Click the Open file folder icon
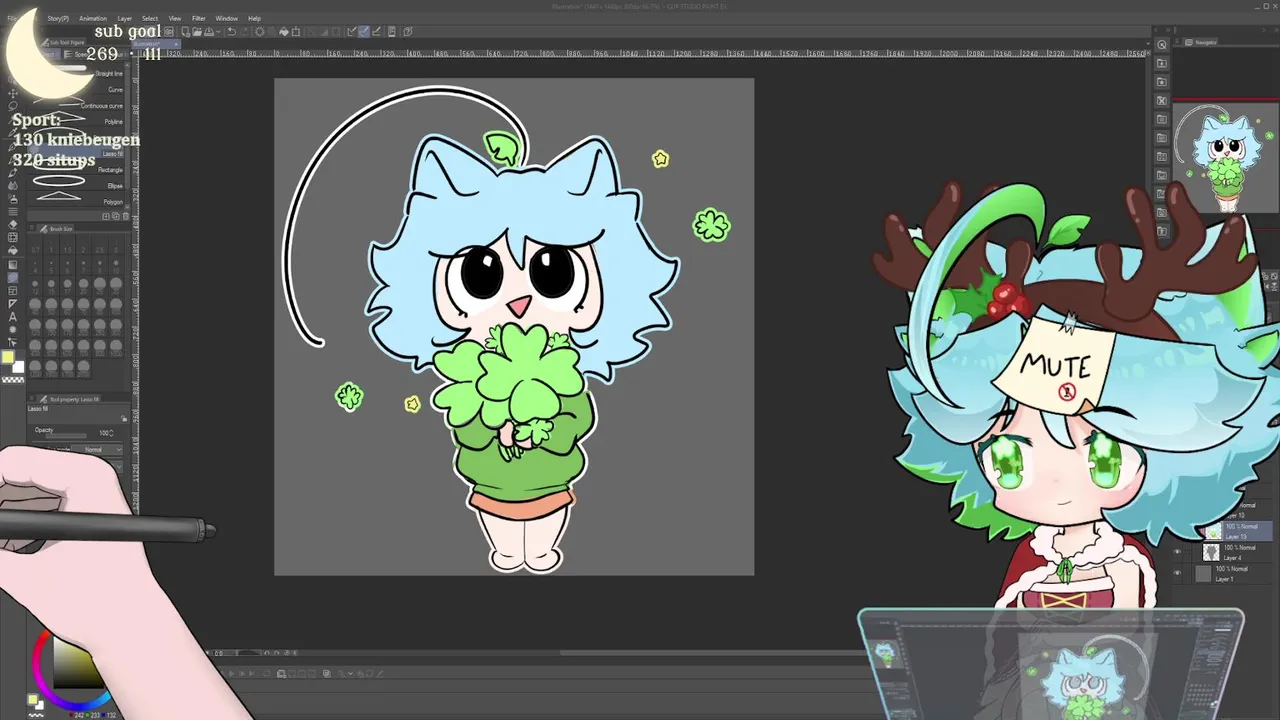Screen dimensions: 1280x720 (197, 31)
